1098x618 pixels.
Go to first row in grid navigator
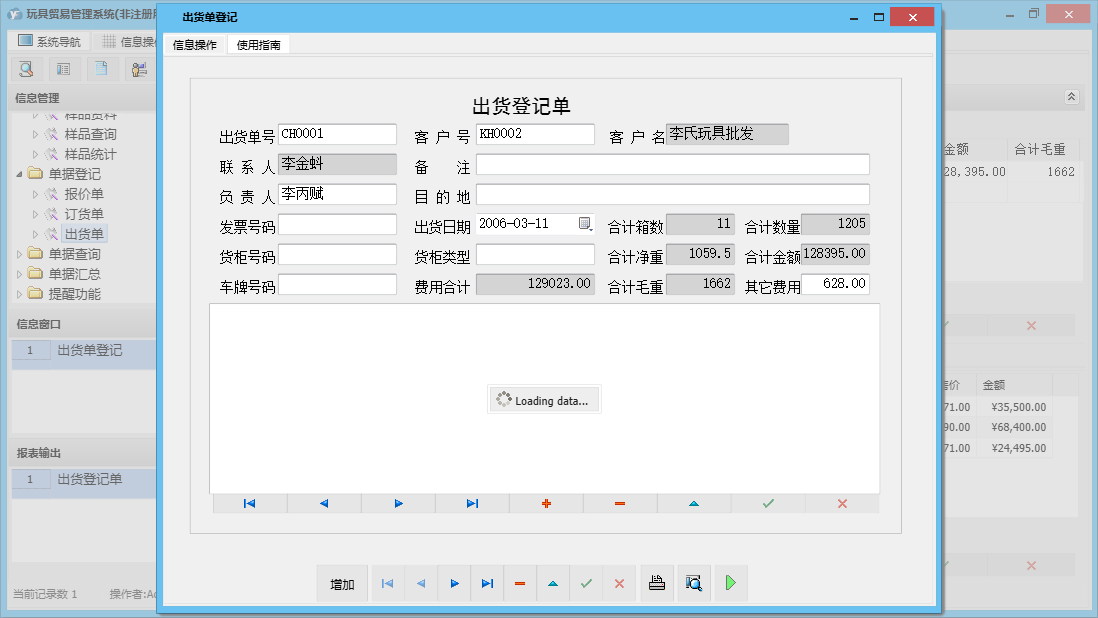(x=250, y=504)
